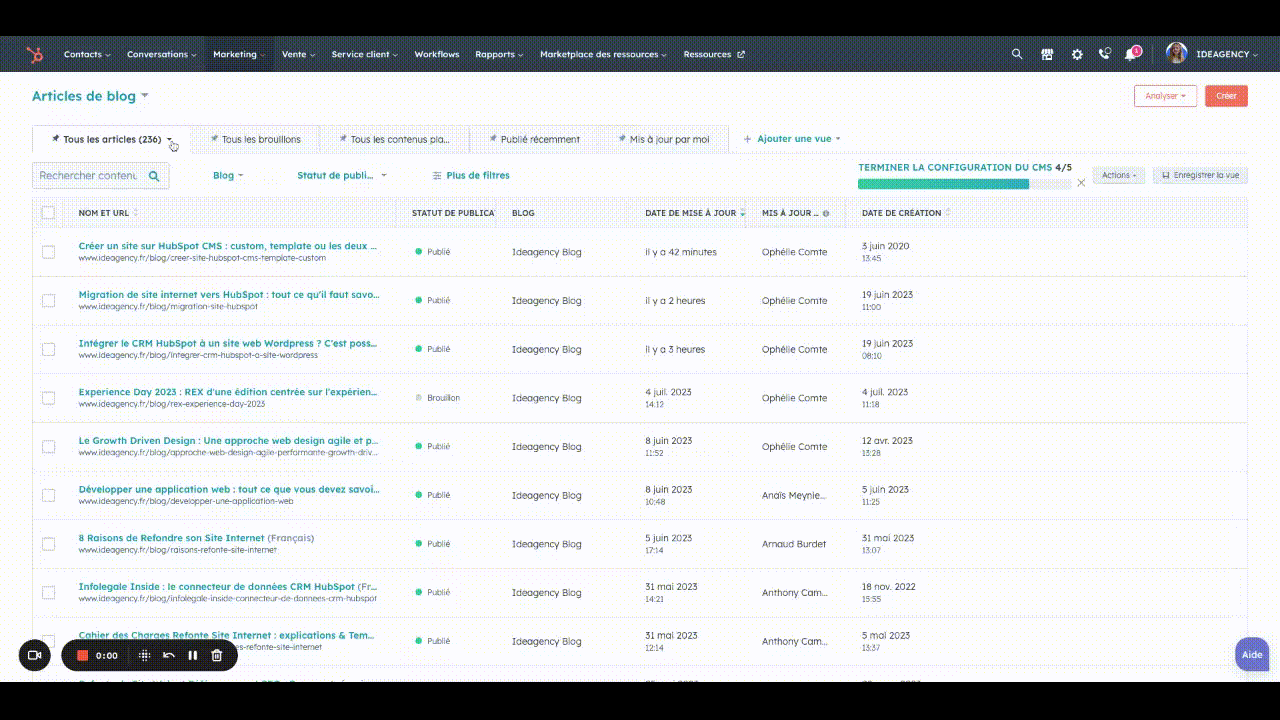Image resolution: width=1280 pixels, height=720 pixels.
Task: Open the Service client menu
Action: [x=364, y=54]
